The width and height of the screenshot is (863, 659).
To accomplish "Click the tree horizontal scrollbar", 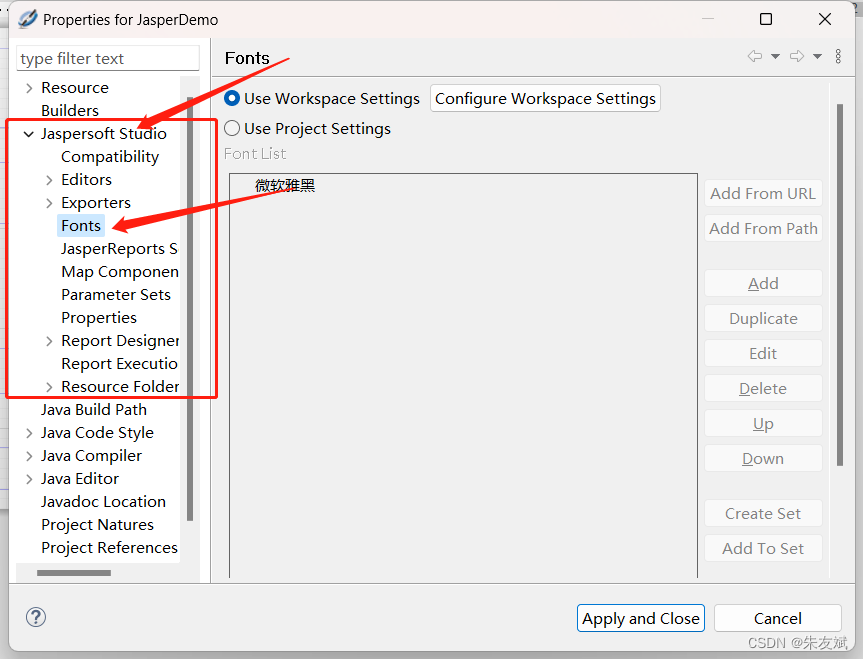I will coord(74,573).
